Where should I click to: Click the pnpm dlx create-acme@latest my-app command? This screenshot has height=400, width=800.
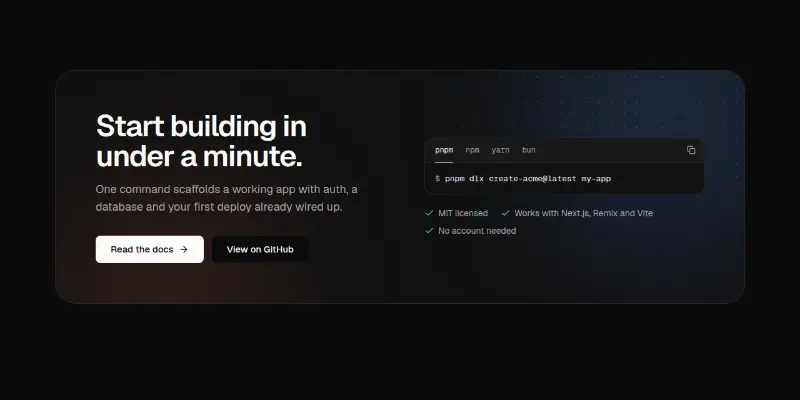pyautogui.click(x=528, y=179)
